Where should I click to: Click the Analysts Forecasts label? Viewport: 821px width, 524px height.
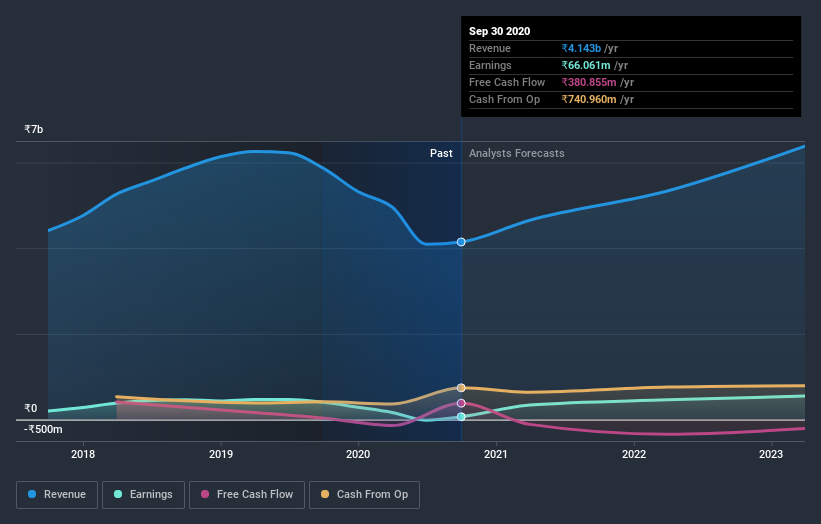click(x=517, y=153)
